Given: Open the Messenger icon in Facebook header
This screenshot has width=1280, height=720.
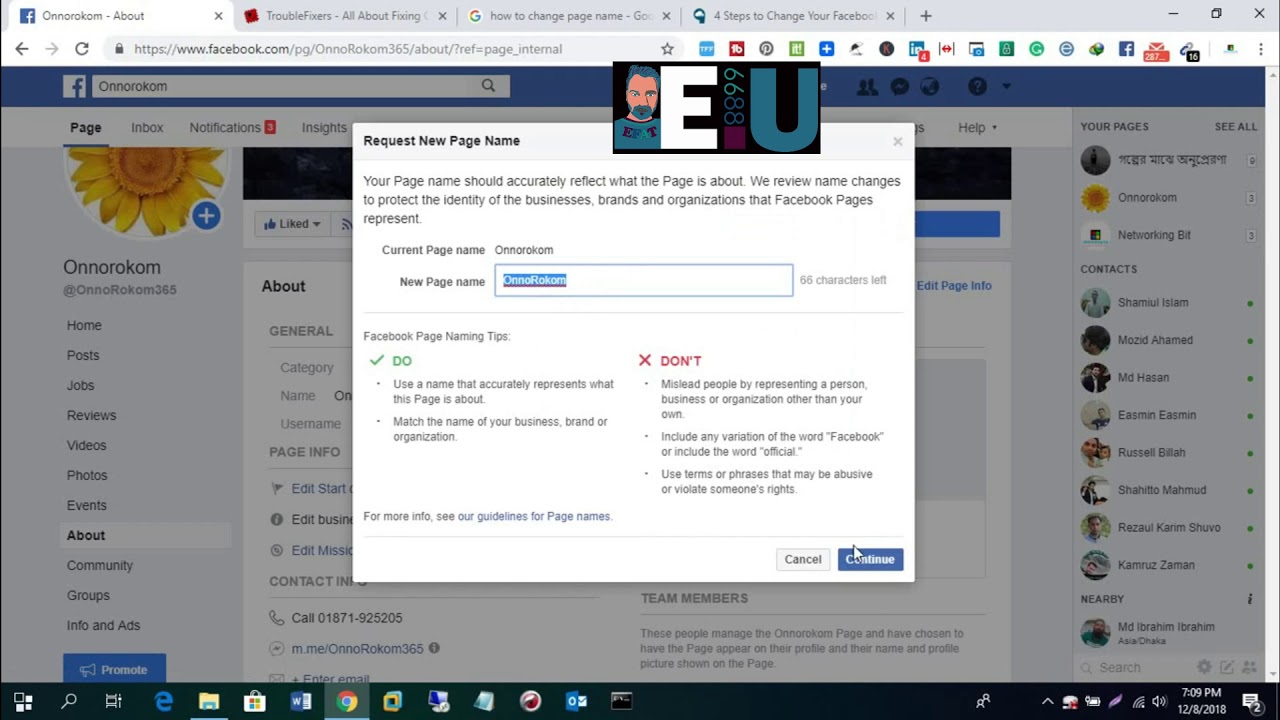Looking at the screenshot, I should tap(899, 87).
